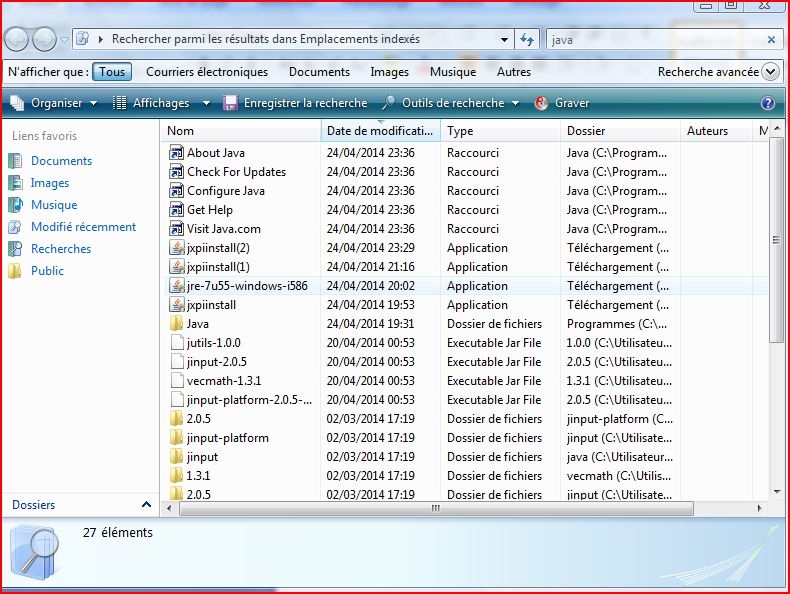Select jxpiinstall(1) application icon
Viewport: 790px width, 594px height.
[176, 267]
